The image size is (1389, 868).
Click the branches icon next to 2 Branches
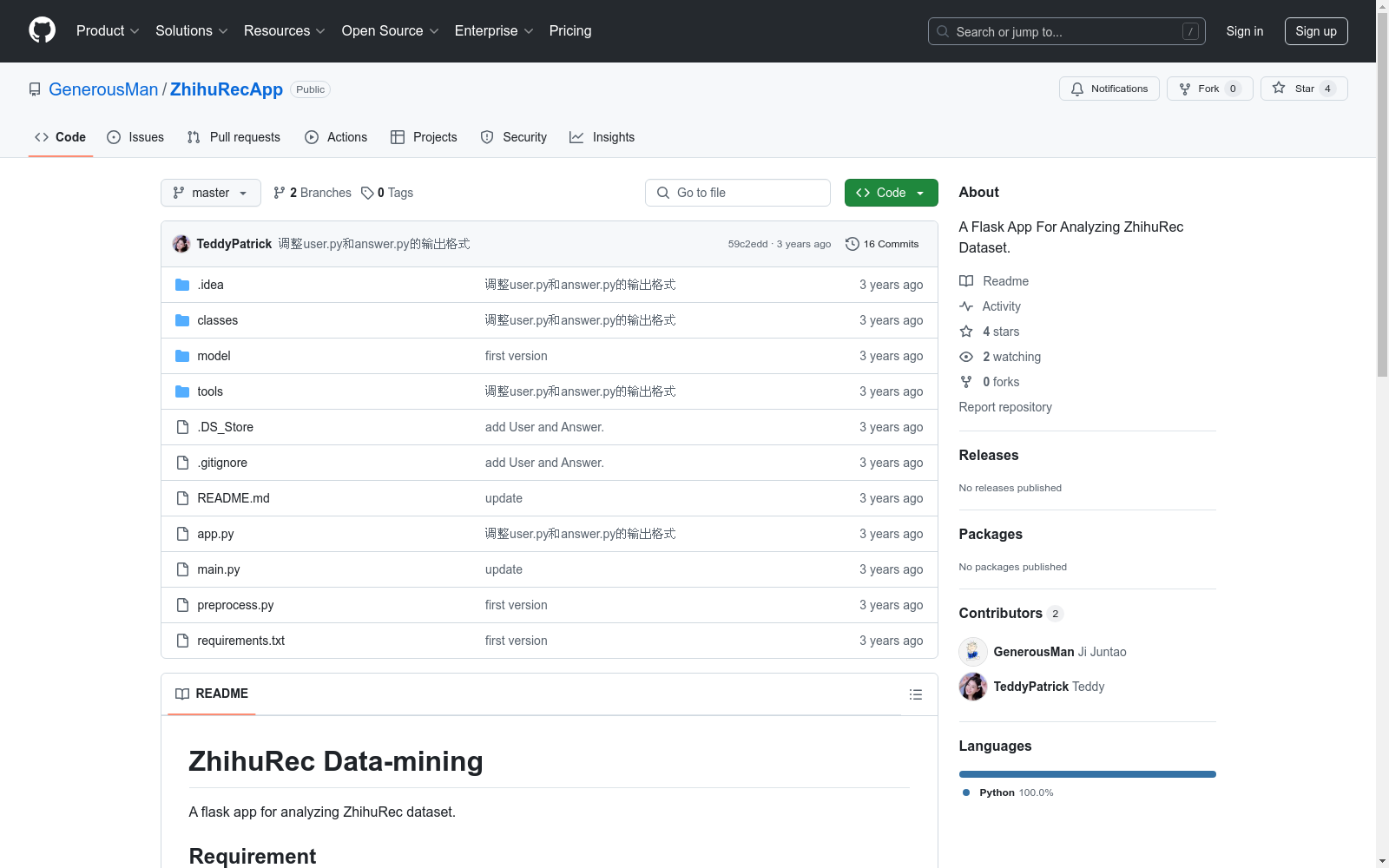pyautogui.click(x=280, y=193)
